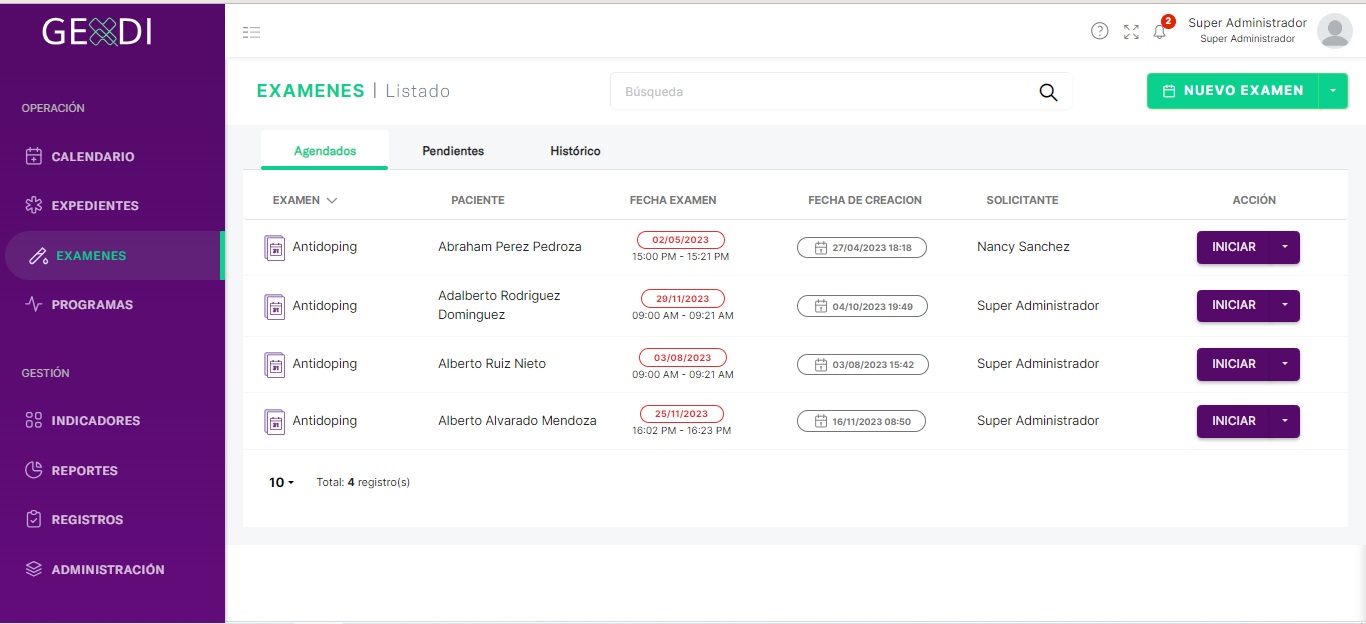1366x624 pixels.
Task: Click the 25/11/2023 exam date badge
Action: pyautogui.click(x=681, y=414)
